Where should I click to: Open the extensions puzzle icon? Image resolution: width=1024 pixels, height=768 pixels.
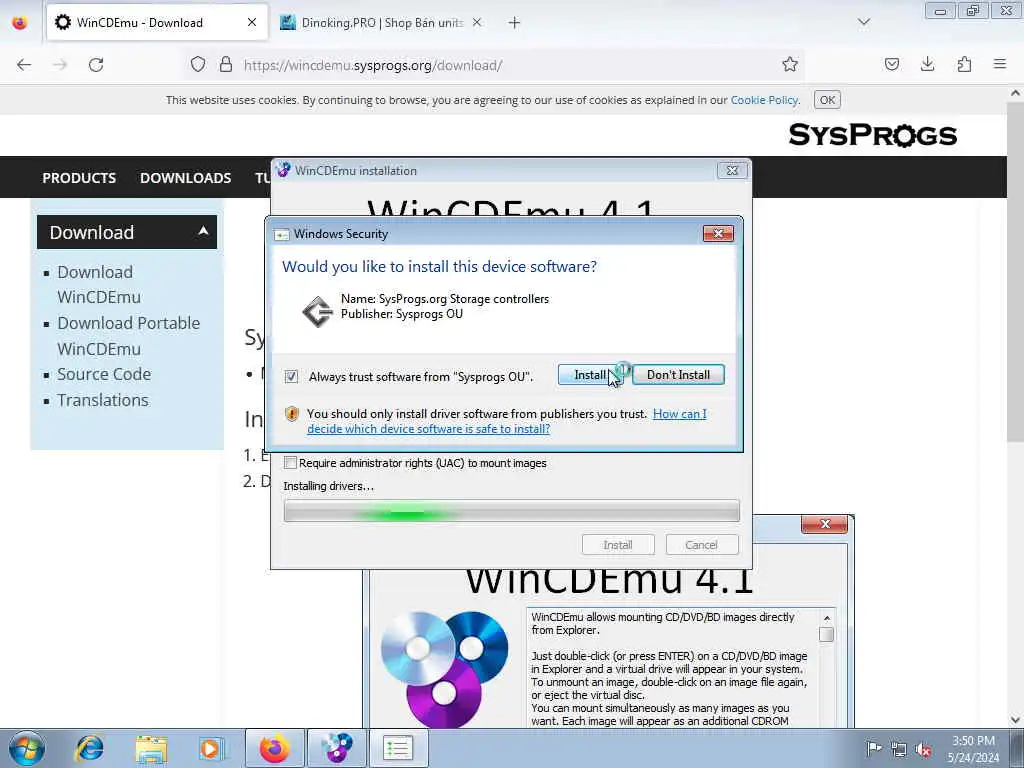pyautogui.click(x=964, y=65)
